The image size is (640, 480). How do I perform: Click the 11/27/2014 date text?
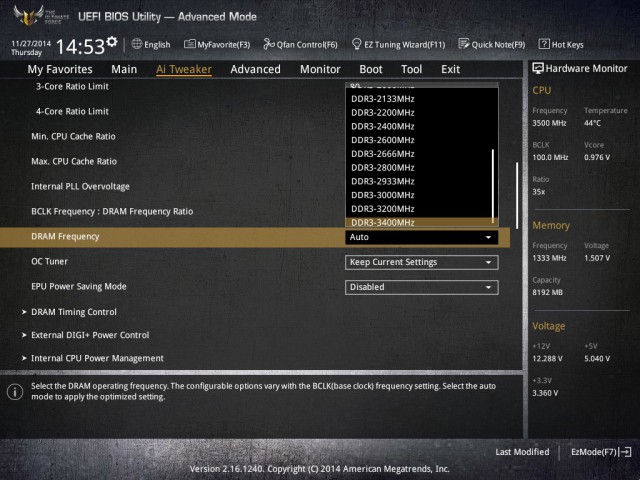coord(31,43)
